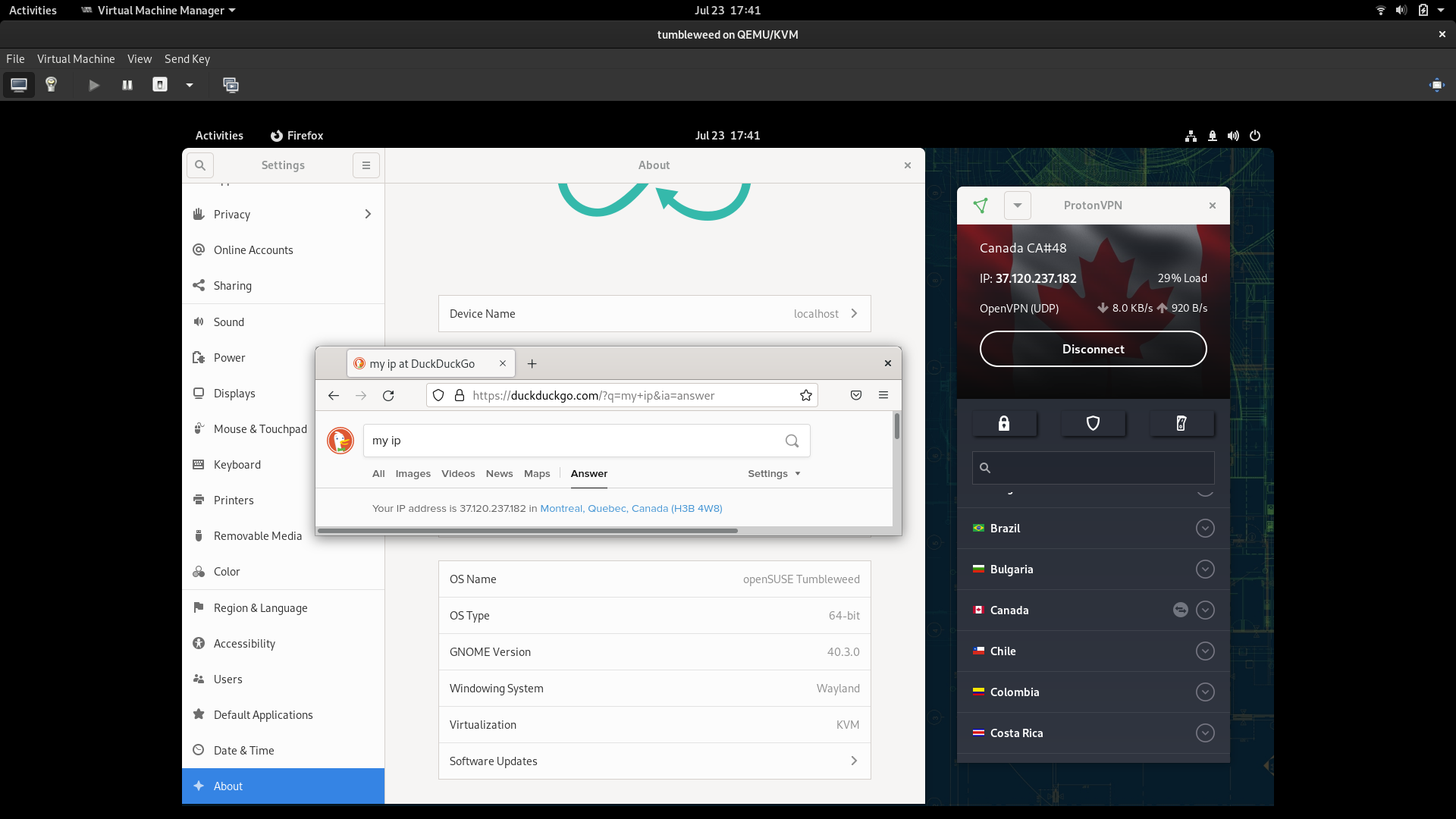This screenshot has height=819, width=1456.
Task: Click the VM screenshot toolbar icon
Action: pyautogui.click(x=231, y=85)
